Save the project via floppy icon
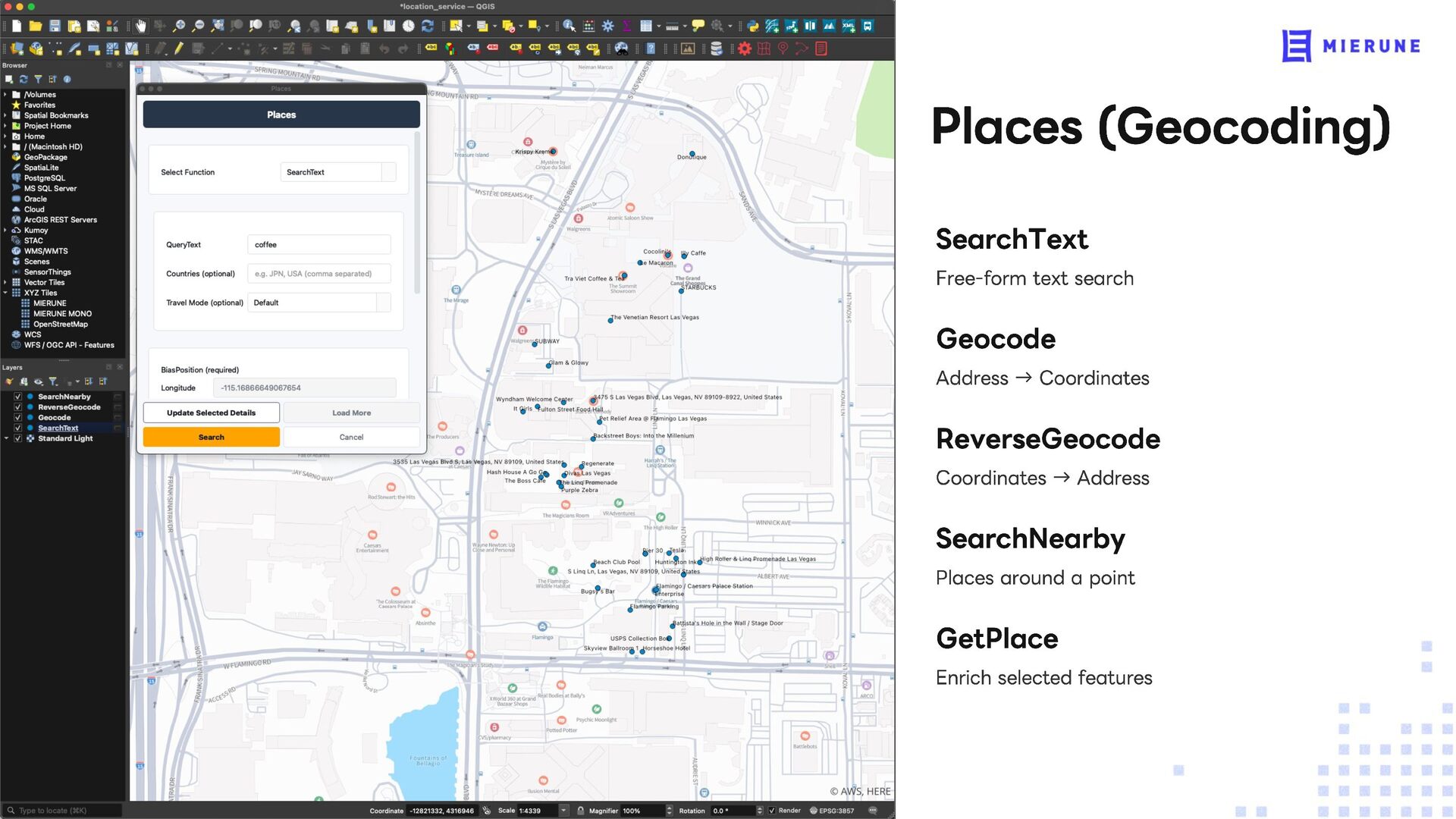The width and height of the screenshot is (1456, 819). [55, 26]
